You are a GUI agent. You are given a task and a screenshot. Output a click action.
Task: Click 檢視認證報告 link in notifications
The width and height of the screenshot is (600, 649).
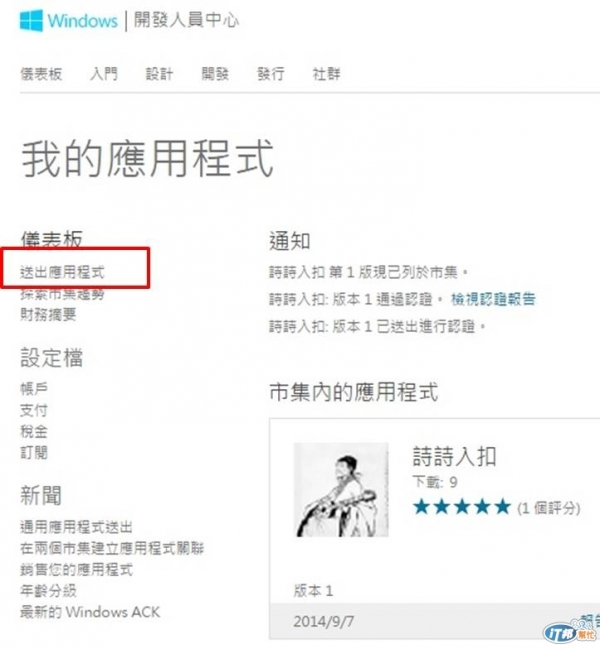493,299
